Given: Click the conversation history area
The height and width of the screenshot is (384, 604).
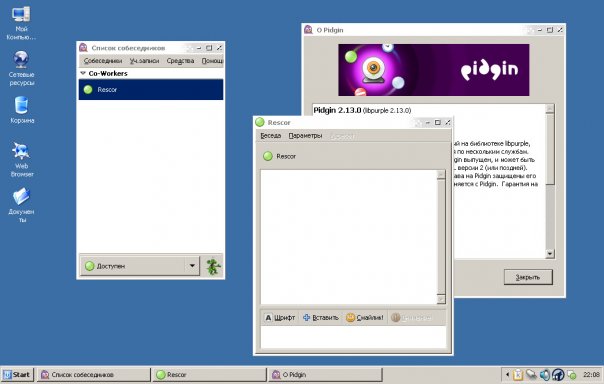Looking at the screenshot, I should tap(349, 237).
